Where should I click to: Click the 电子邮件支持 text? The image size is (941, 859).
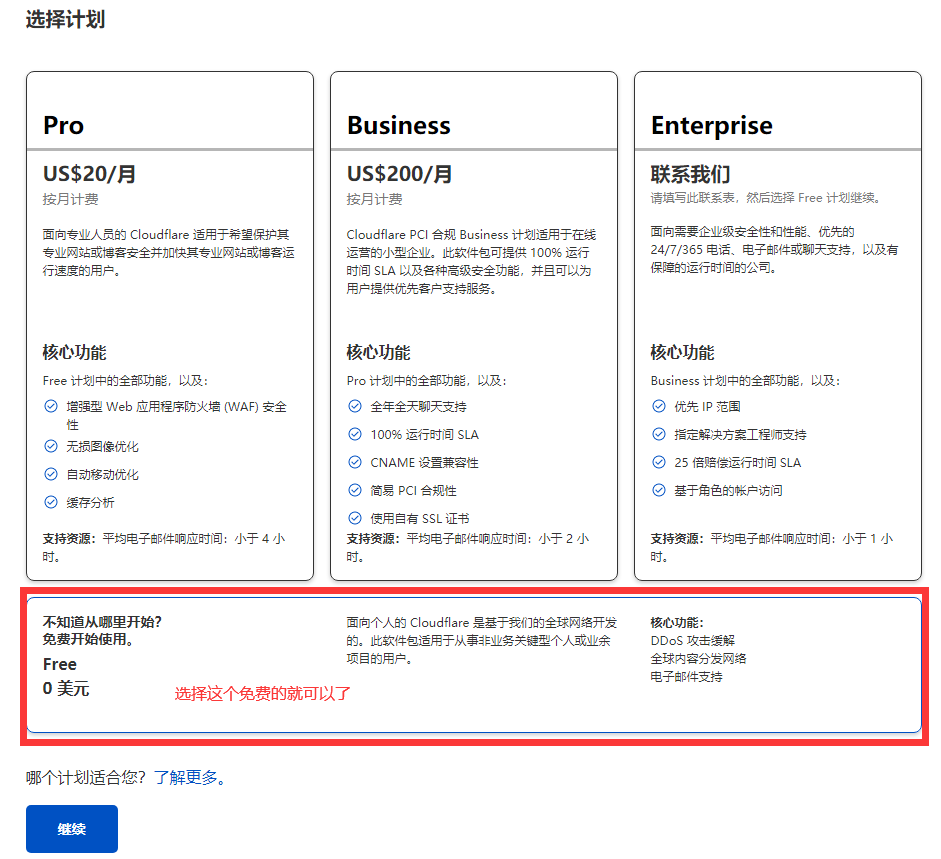point(687,677)
